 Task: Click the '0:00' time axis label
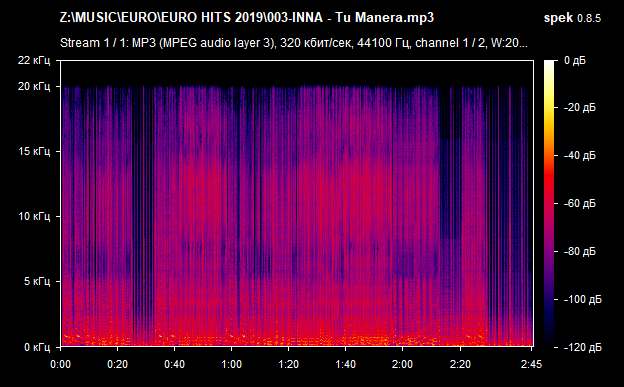(x=60, y=364)
